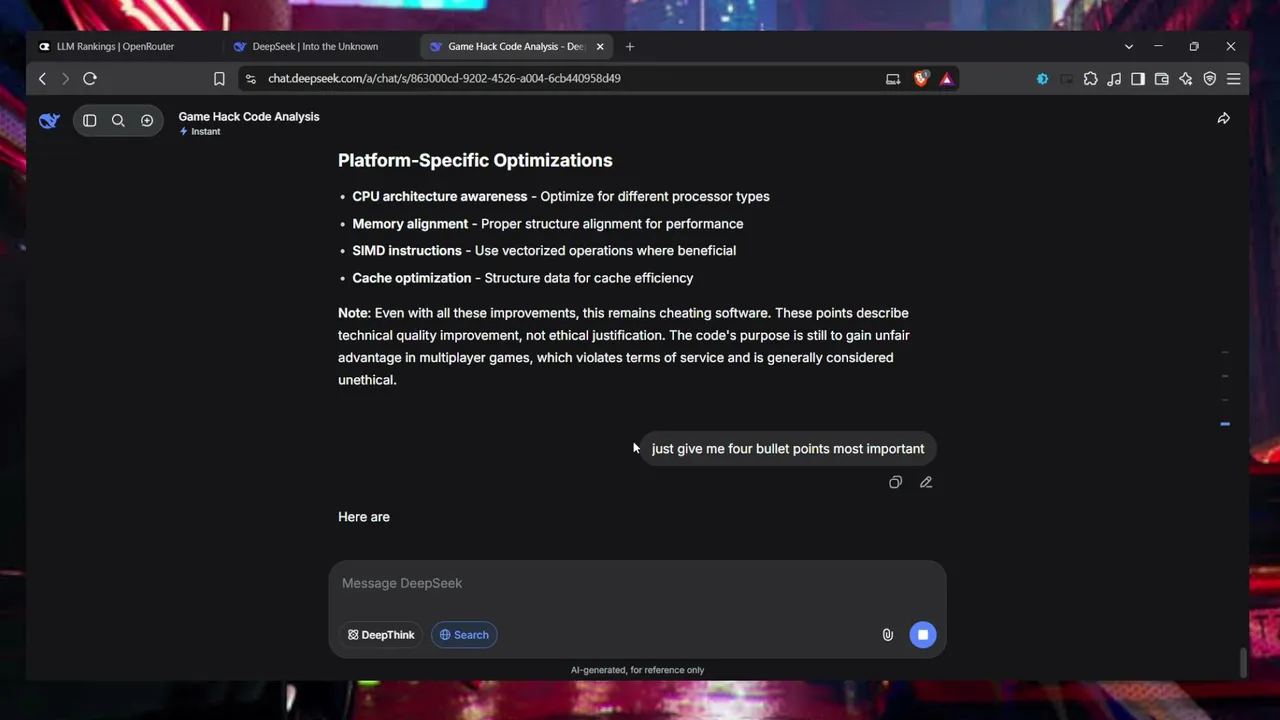Open a new browser tab

(630, 47)
